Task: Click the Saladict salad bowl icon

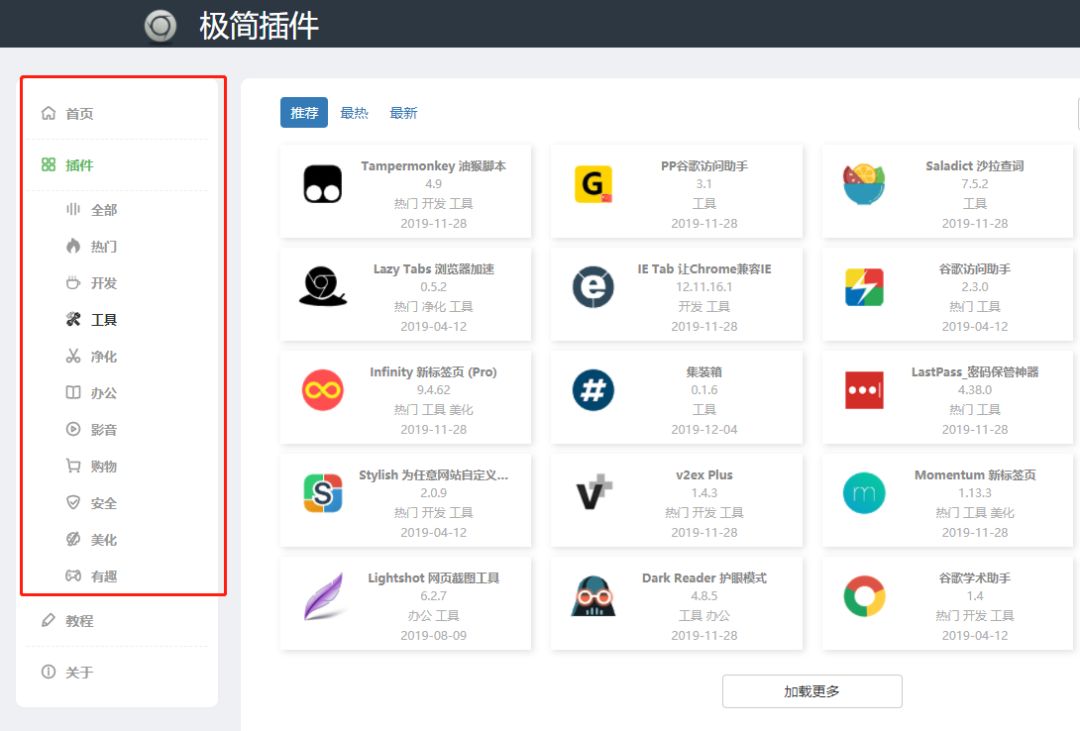Action: point(864,184)
